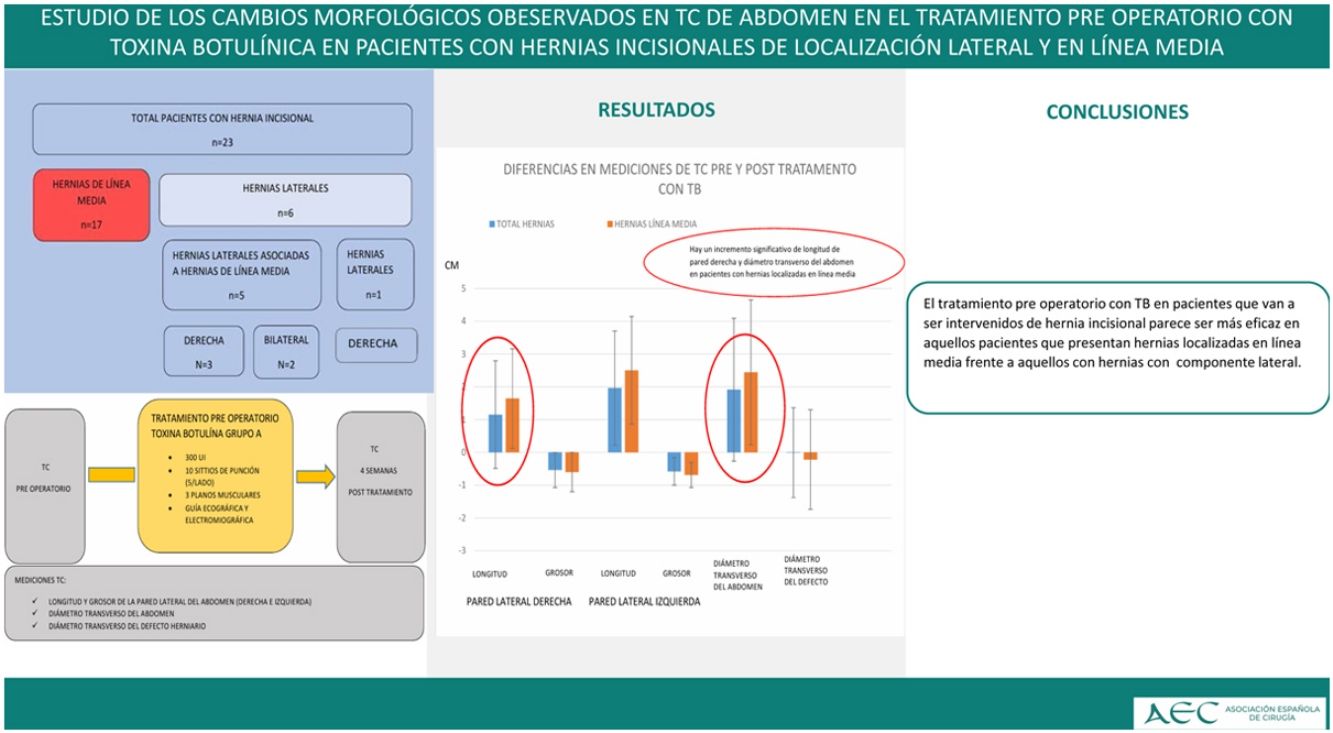Select the Derecha N=3 box

click(204, 351)
